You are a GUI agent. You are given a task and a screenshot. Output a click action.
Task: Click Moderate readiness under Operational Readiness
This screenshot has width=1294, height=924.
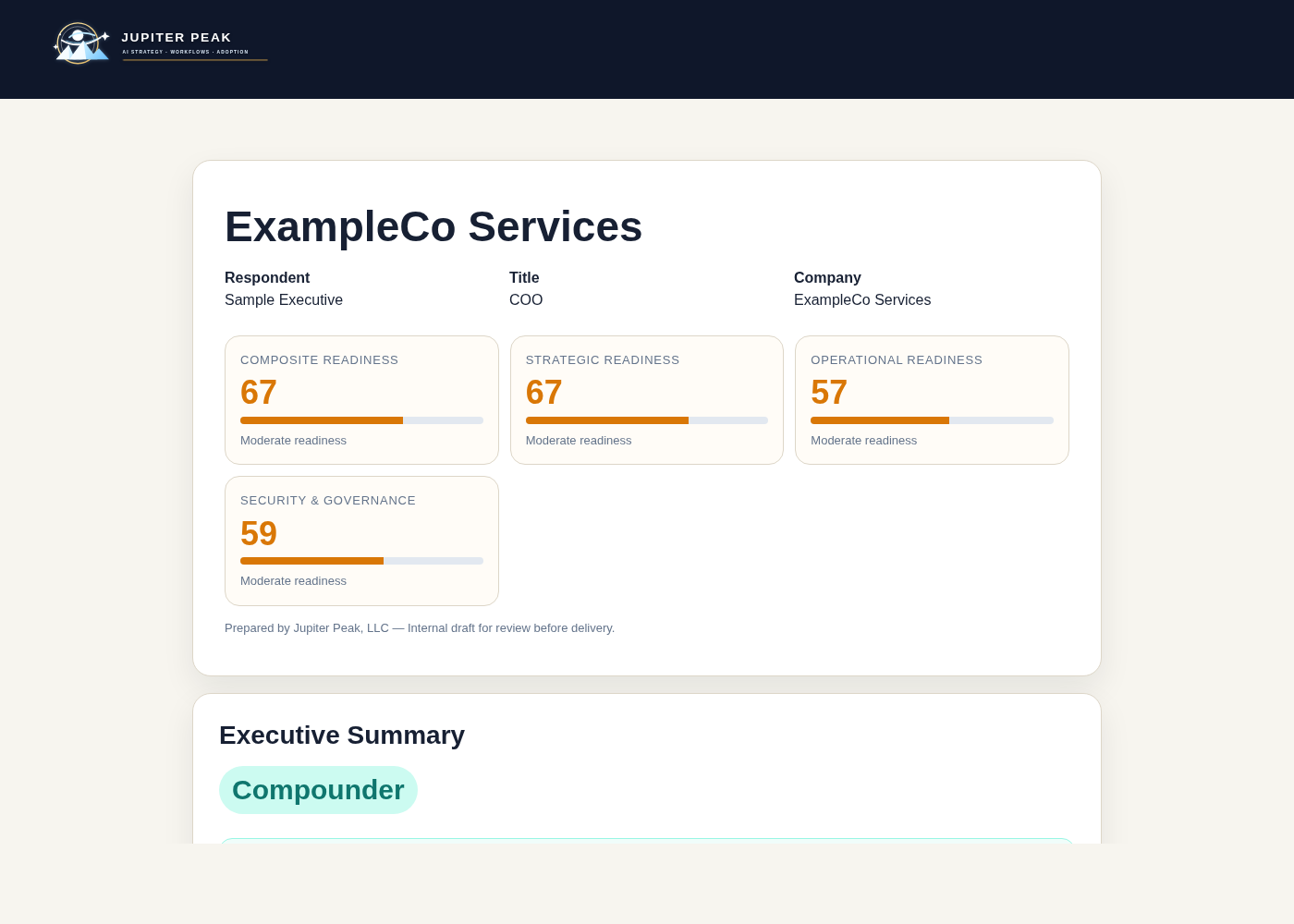tap(863, 441)
